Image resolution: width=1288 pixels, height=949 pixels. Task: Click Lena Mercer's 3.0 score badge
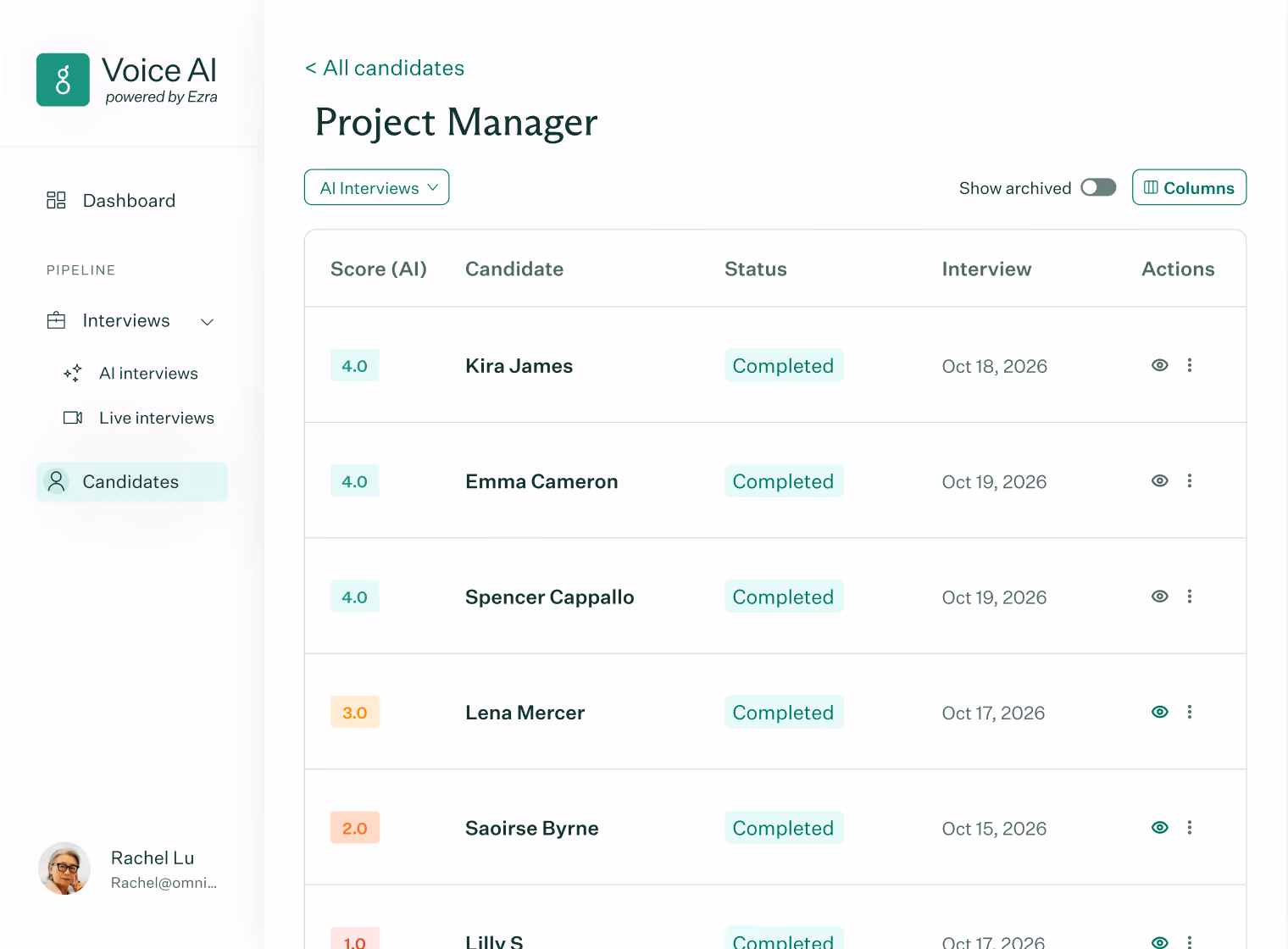[x=354, y=713]
